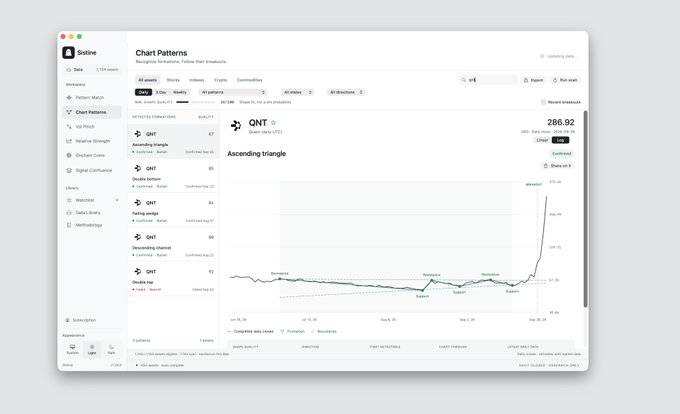Switch appearance to System theme

click(x=72, y=349)
